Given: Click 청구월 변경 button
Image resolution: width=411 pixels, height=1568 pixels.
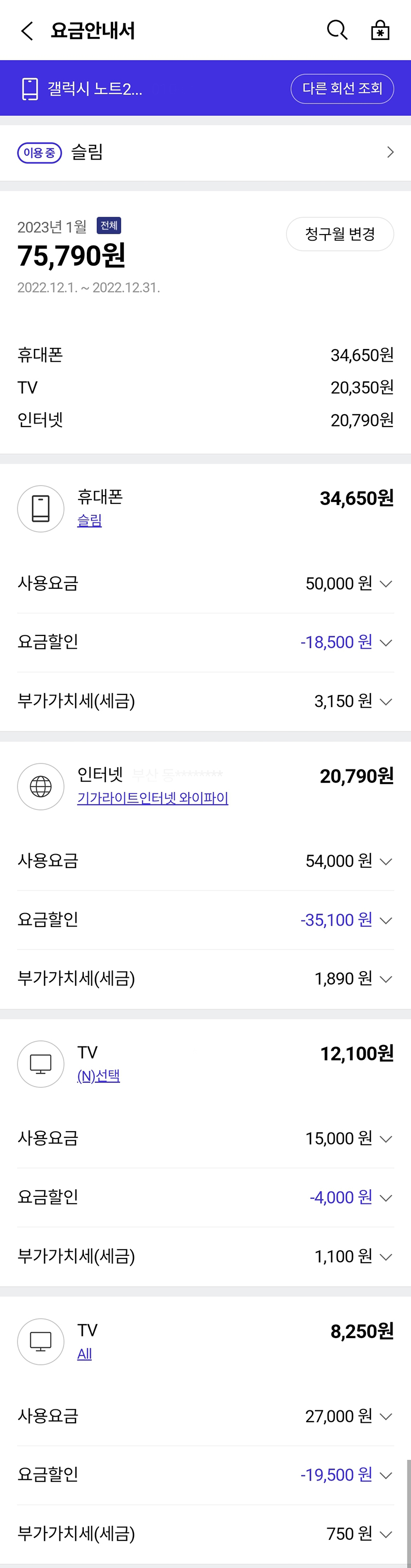Looking at the screenshot, I should tap(340, 234).
